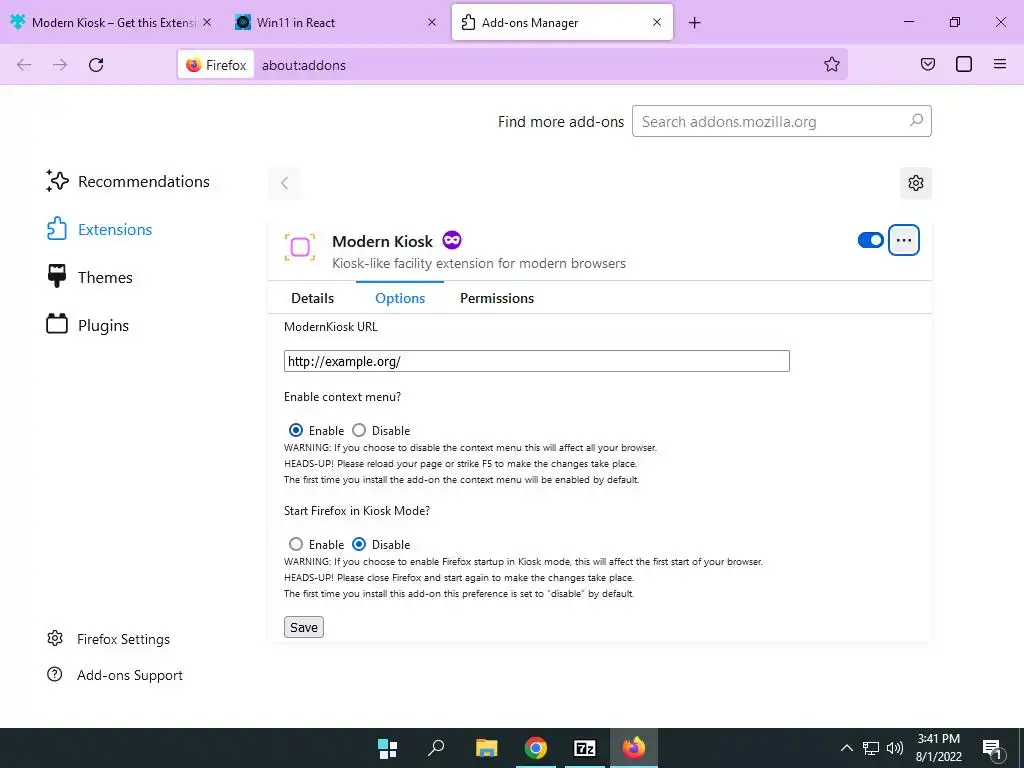The height and width of the screenshot is (768, 1024).
Task: Open the Windows Start menu
Action: point(388,748)
